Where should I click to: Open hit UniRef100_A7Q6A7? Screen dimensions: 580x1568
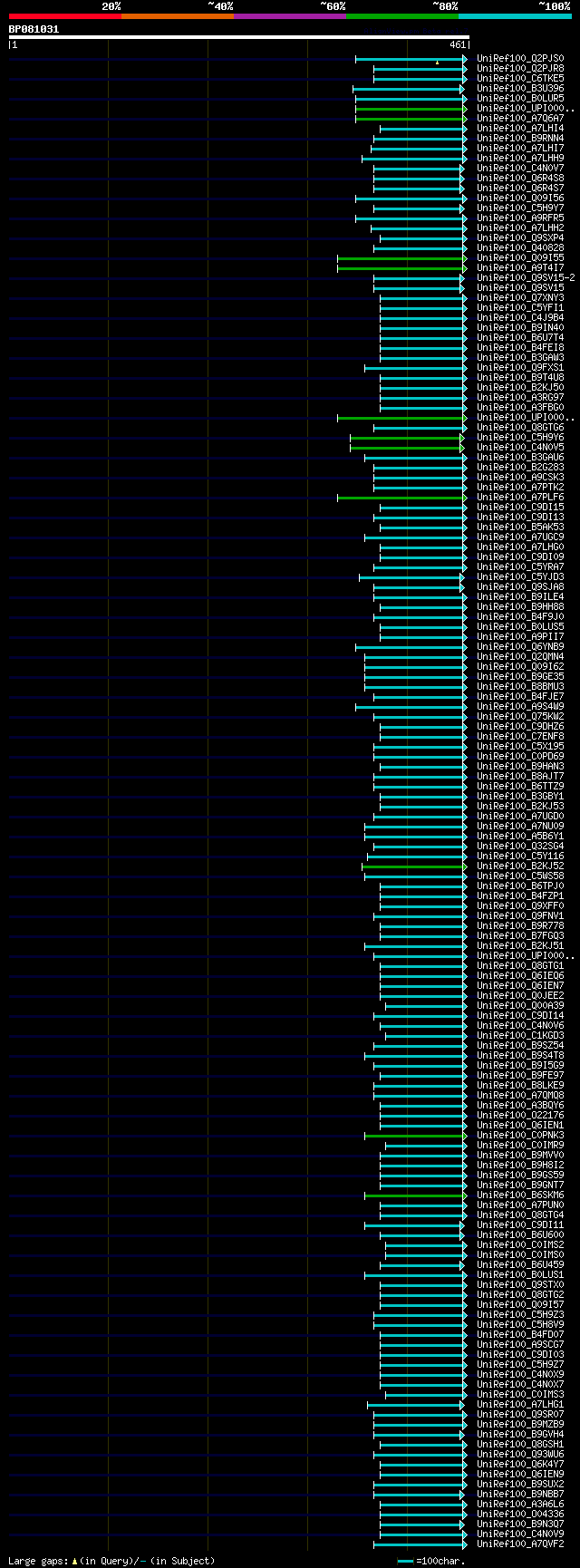520,118
